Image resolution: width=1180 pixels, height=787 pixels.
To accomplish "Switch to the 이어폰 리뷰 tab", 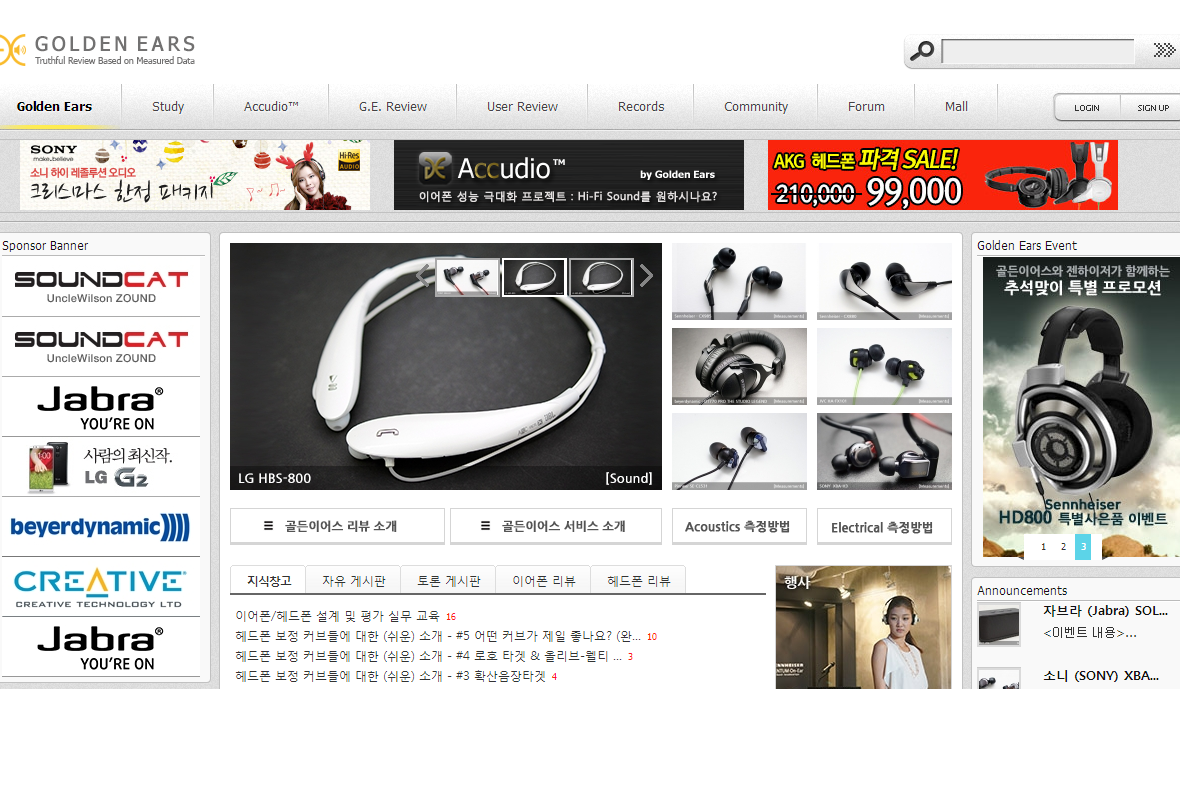I will click(543, 581).
